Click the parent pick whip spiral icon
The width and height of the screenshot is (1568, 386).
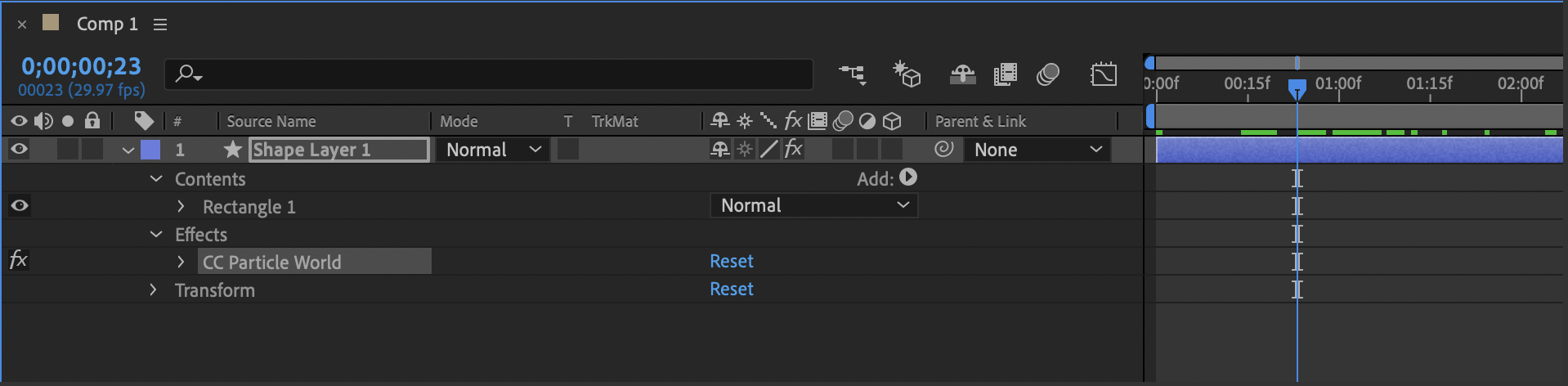point(944,149)
